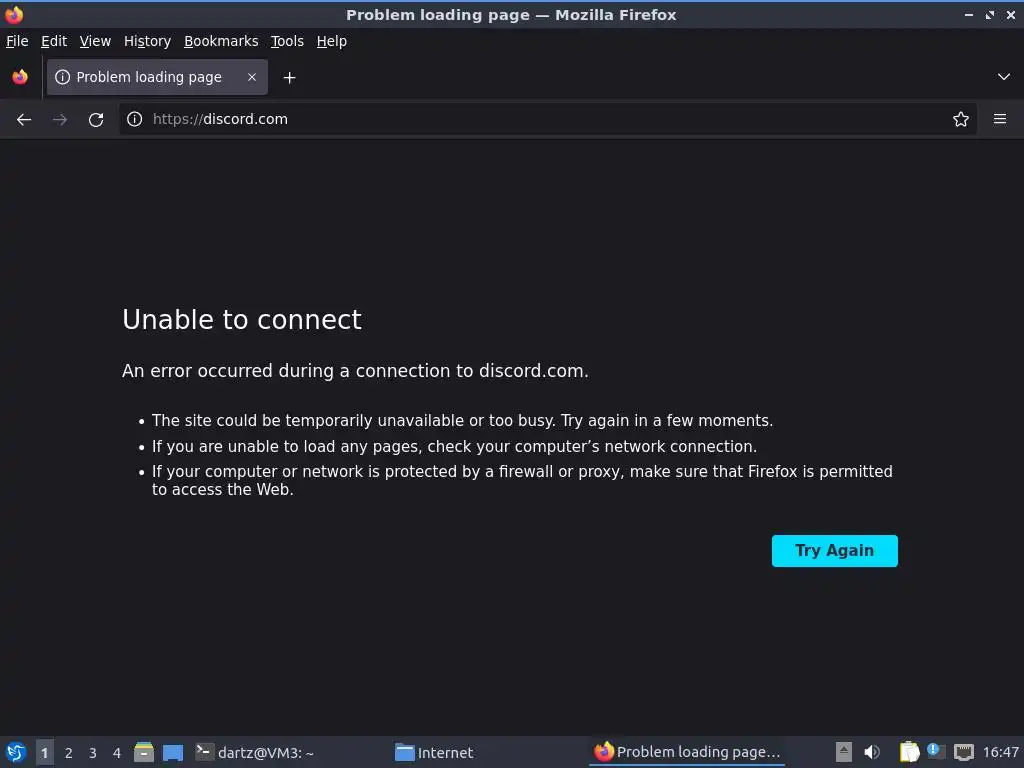The height and width of the screenshot is (768, 1024).
Task: Open the Bookmarks menu
Action: click(x=221, y=41)
